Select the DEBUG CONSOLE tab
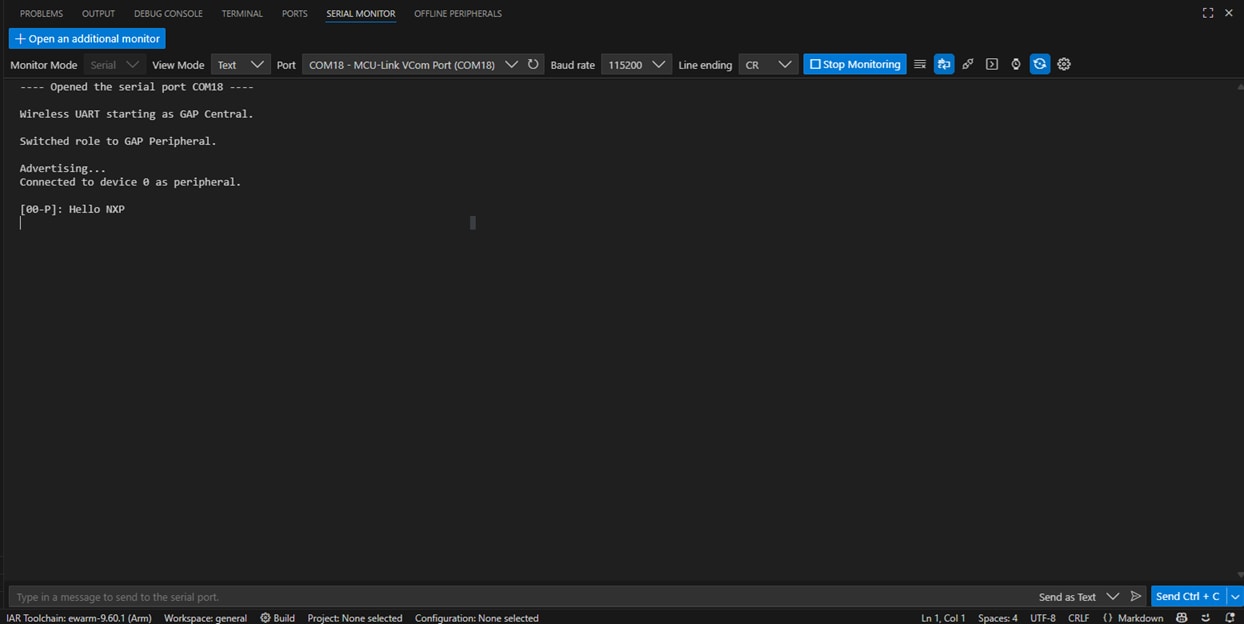1244x624 pixels. coord(168,13)
